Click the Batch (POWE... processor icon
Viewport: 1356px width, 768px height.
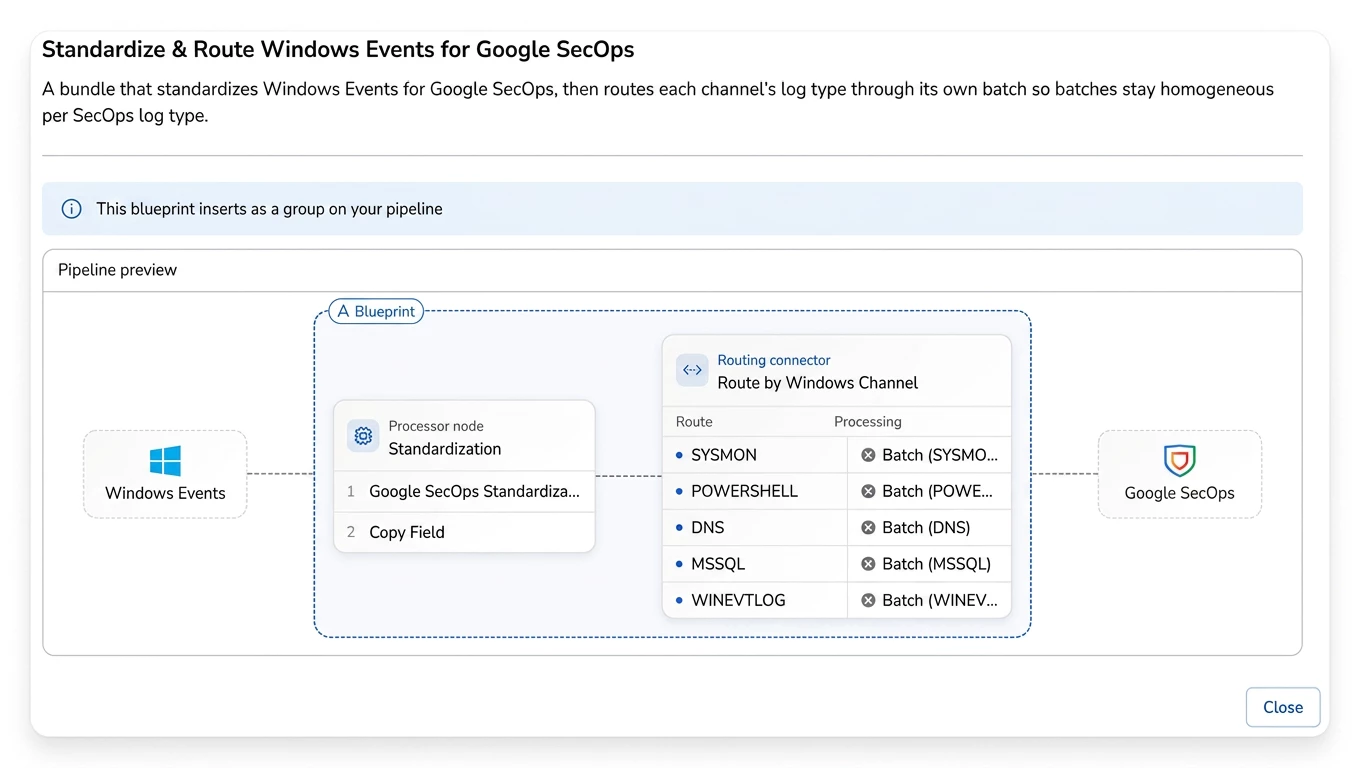tap(868, 491)
